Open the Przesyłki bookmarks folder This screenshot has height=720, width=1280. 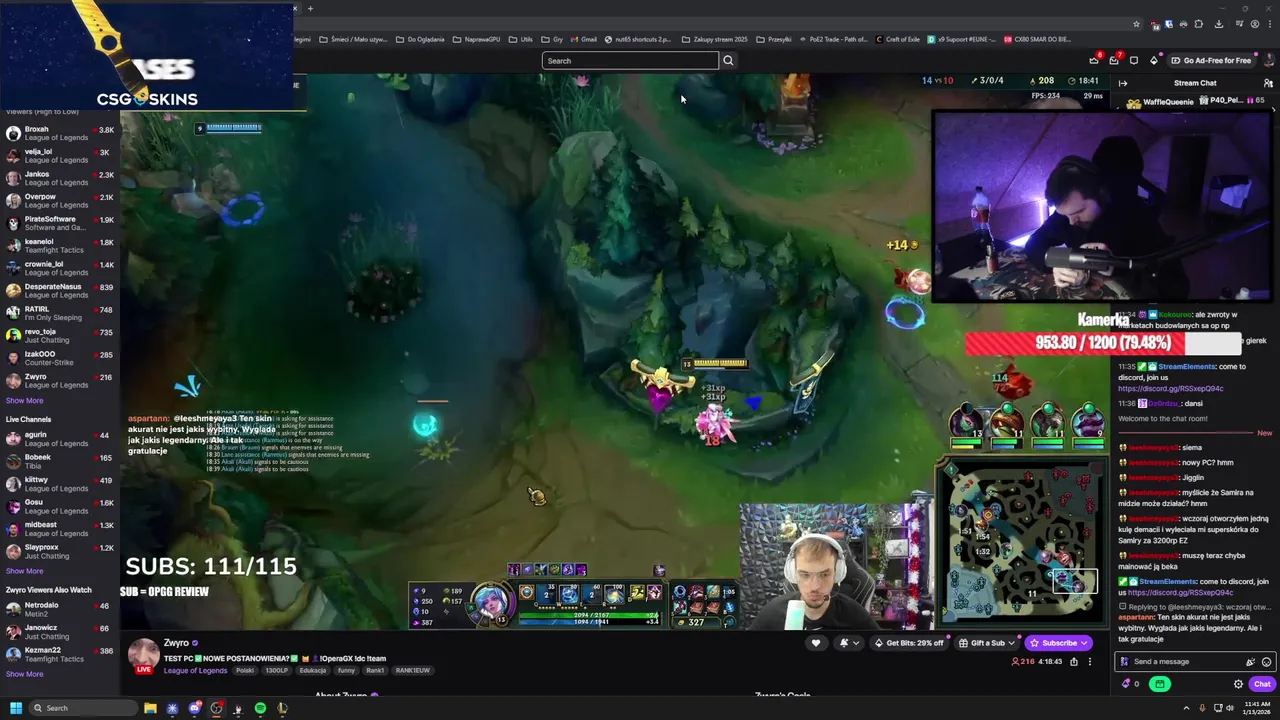774,39
